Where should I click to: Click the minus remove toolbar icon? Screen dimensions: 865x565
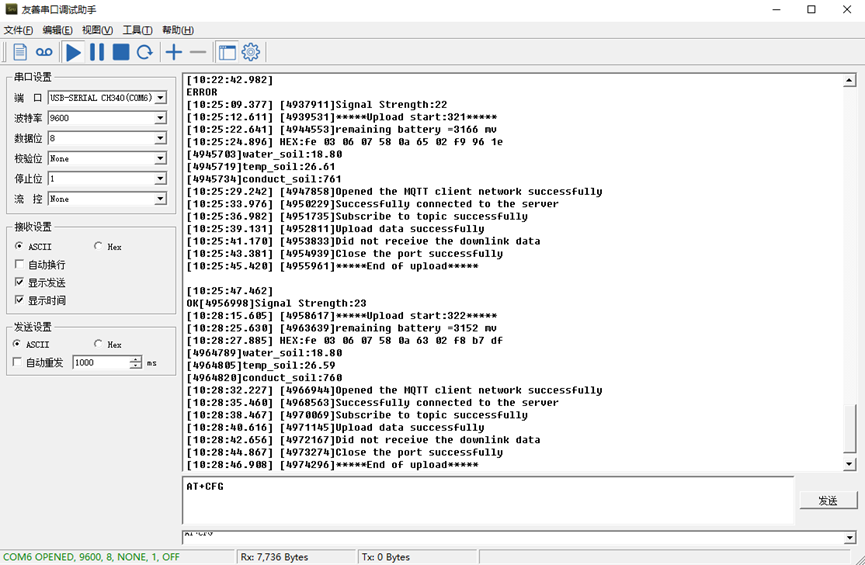197,52
